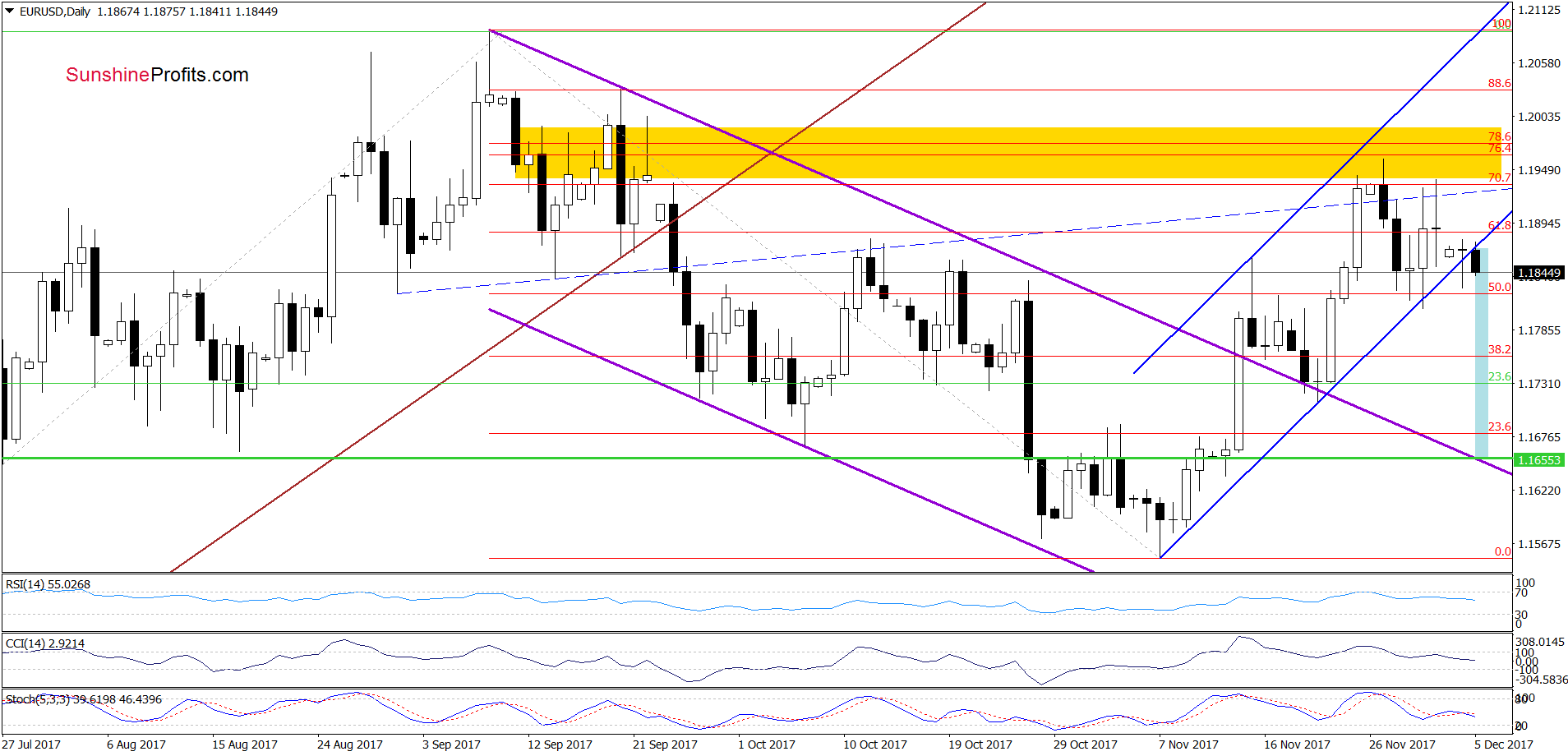Image resolution: width=1568 pixels, height=756 pixels.
Task: Select the CCI(14) 2.9214 indicator label
Action: (x=44, y=643)
